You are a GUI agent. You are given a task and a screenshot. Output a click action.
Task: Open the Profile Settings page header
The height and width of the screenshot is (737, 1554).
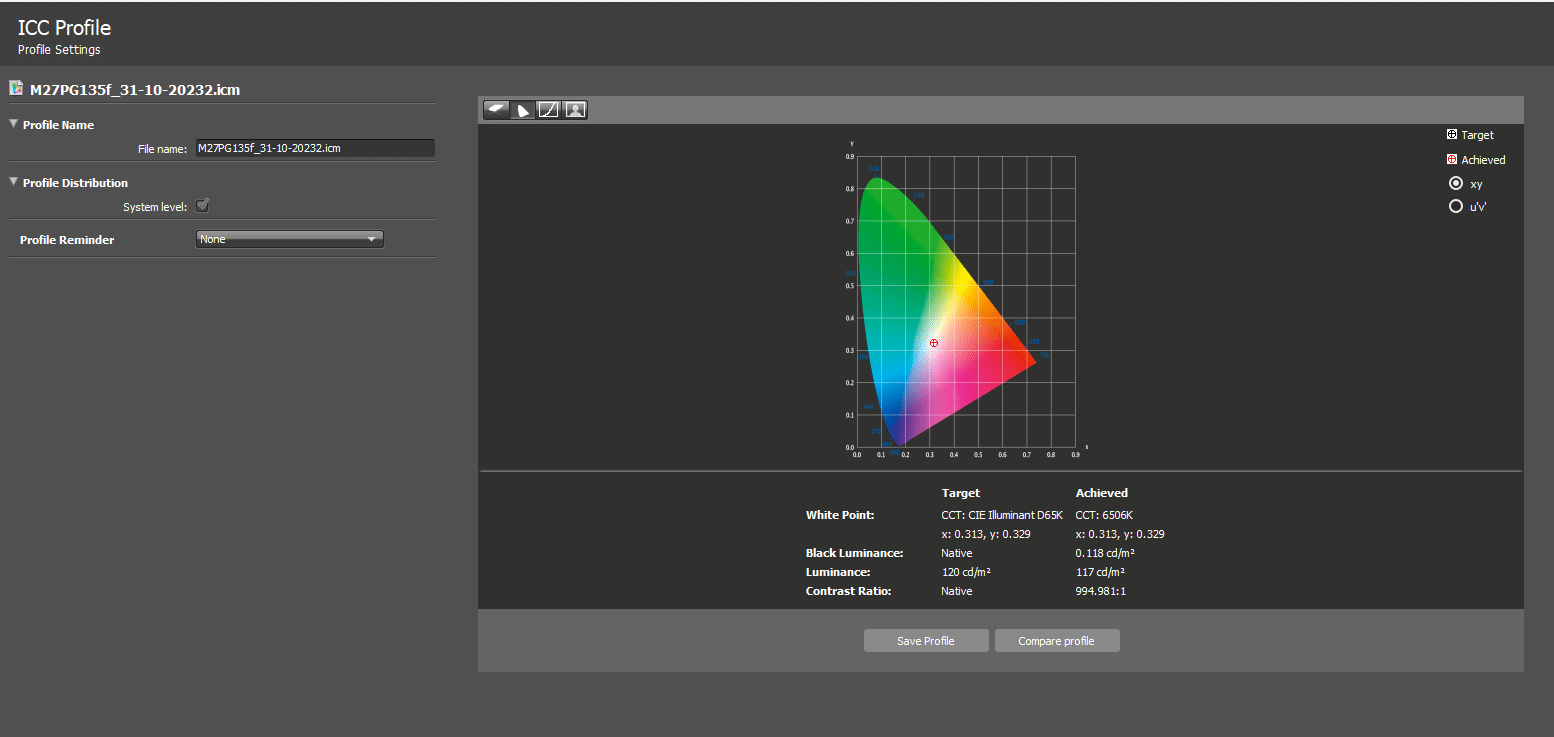click(x=59, y=49)
